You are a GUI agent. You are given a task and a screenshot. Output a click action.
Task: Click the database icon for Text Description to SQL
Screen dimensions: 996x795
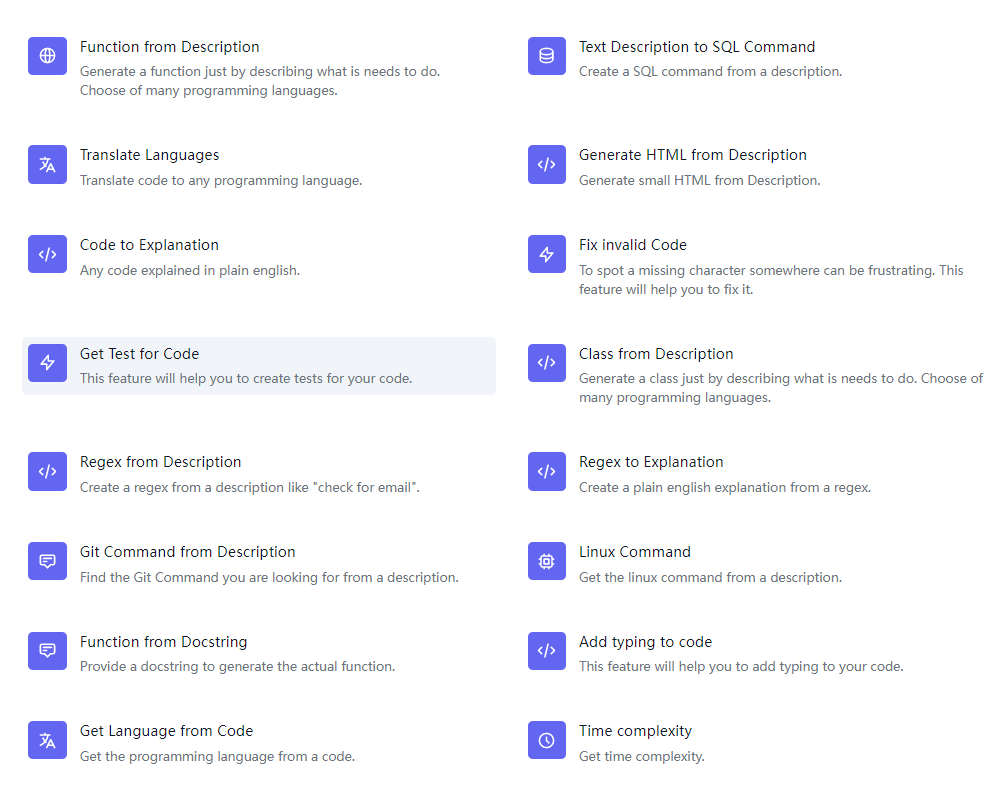546,56
